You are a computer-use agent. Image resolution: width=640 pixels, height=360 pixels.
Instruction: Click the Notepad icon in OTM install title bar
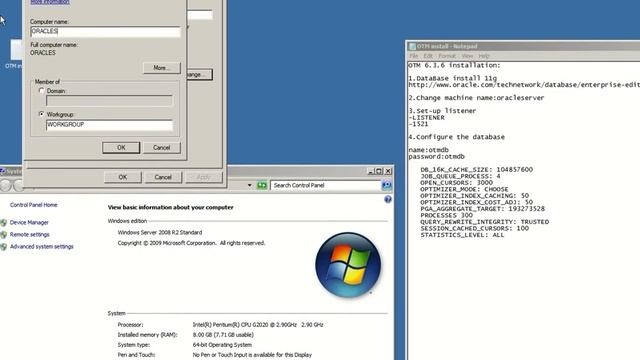tap(412, 47)
